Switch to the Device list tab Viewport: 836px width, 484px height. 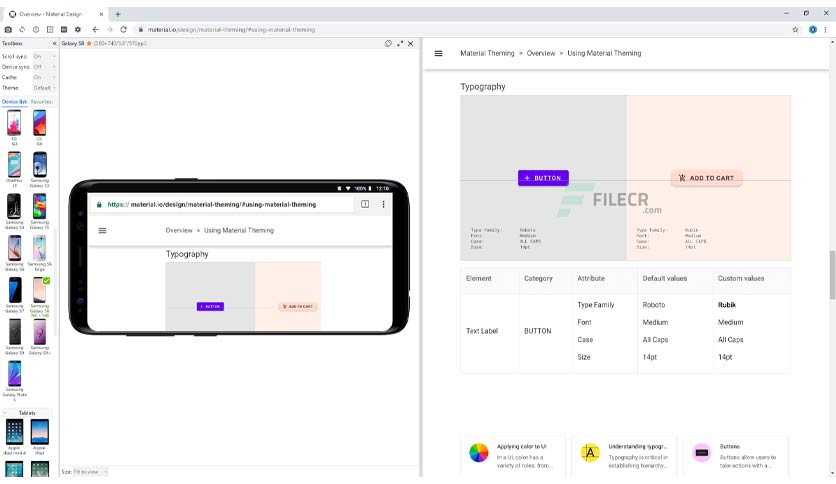pos(14,102)
